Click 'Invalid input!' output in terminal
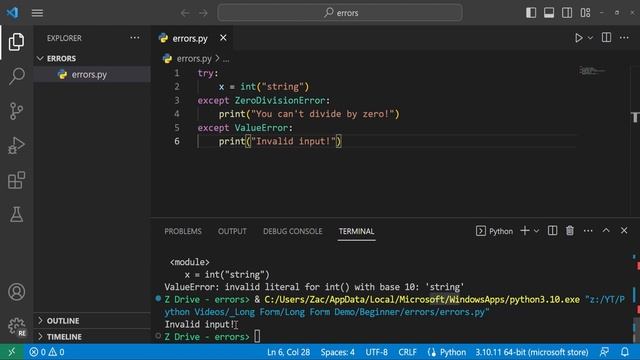640x360 pixels. tap(200, 324)
